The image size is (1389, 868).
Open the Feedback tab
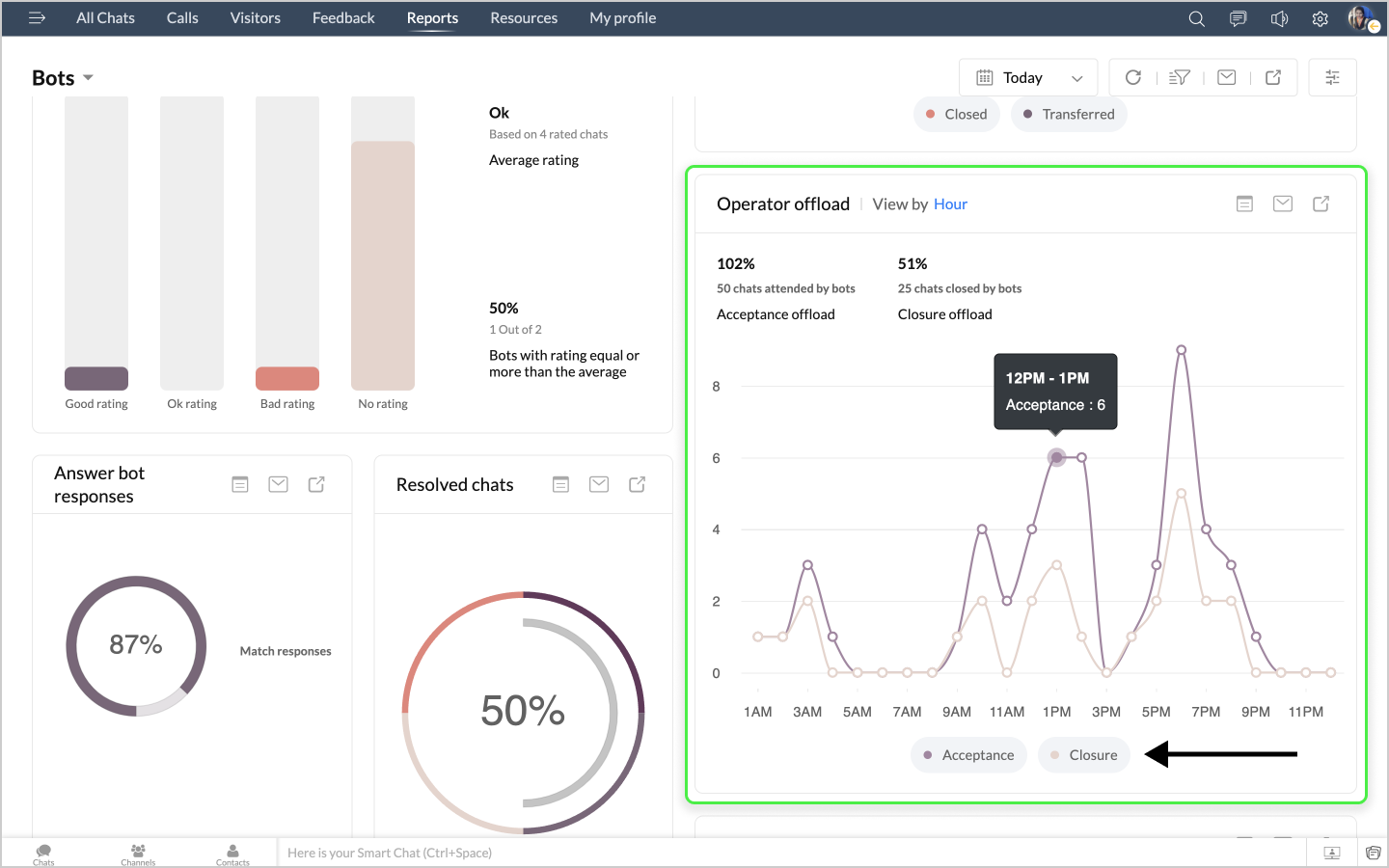click(343, 18)
